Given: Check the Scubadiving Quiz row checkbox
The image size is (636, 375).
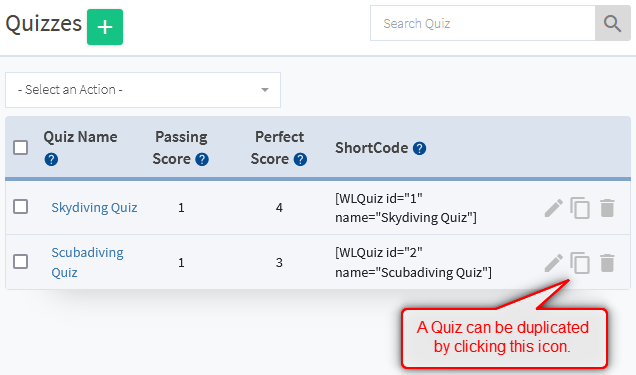Looking at the screenshot, I should pos(20,261).
